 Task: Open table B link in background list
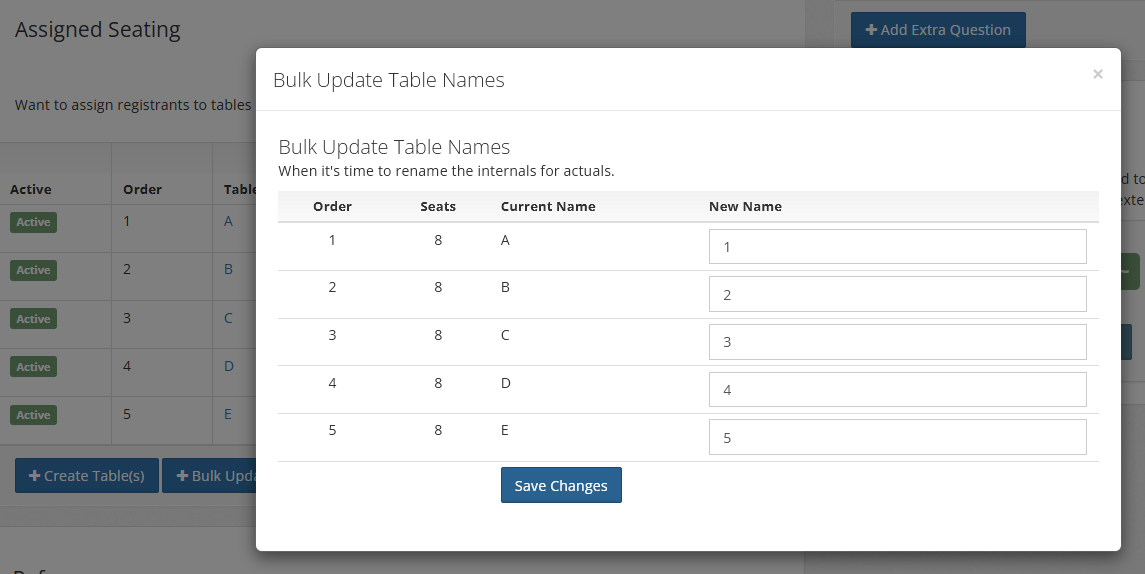click(229, 269)
